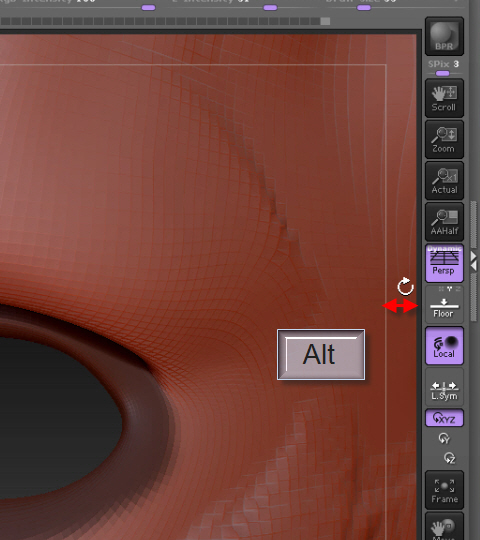Viewport: 480px width, 540px height.
Task: Toggle the Floor Y axis indicator
Action: click(x=449, y=289)
